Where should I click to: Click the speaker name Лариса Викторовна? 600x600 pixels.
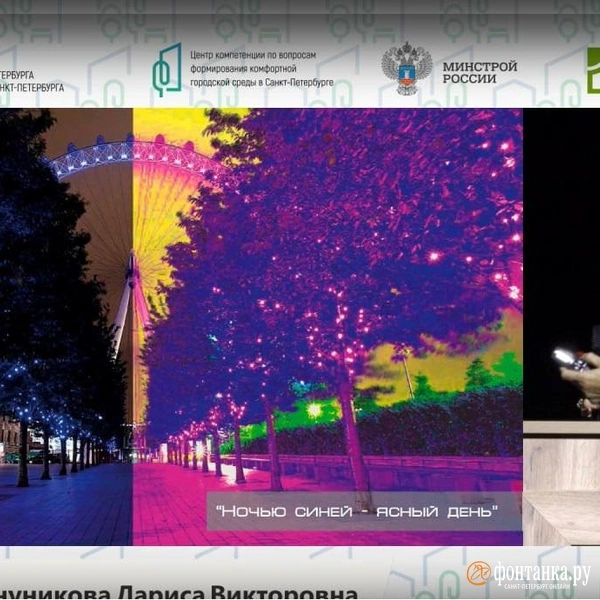click(x=237, y=592)
